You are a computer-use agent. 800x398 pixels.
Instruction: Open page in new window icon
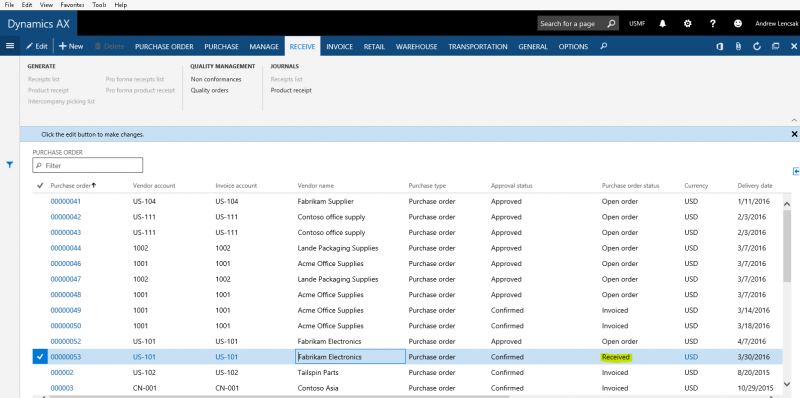pos(776,46)
